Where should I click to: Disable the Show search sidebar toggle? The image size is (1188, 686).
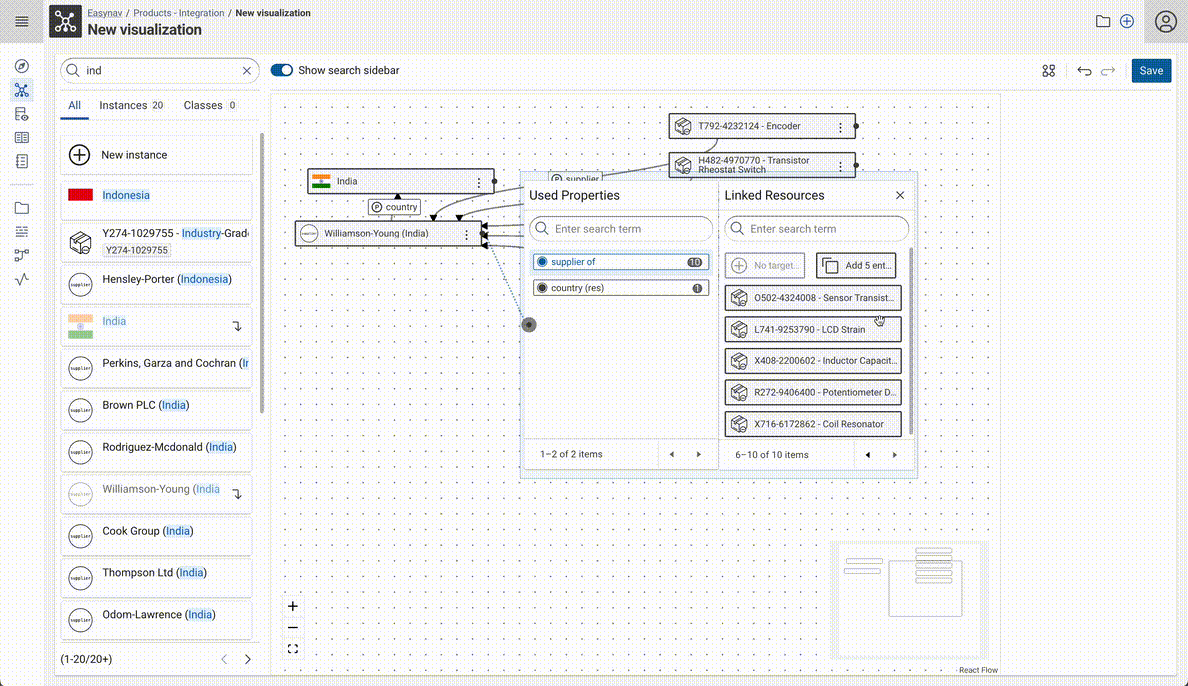pyautogui.click(x=281, y=70)
